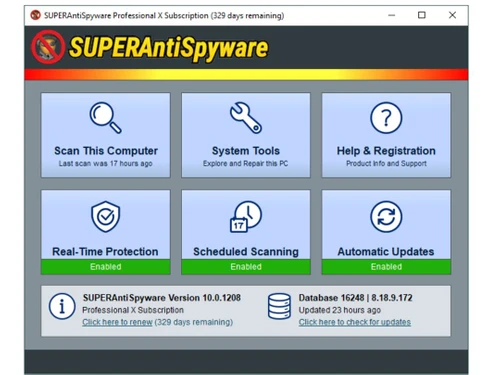Toggle Real-Time Protection Enabled status bar
This screenshot has width=500, height=375.
tap(106, 267)
